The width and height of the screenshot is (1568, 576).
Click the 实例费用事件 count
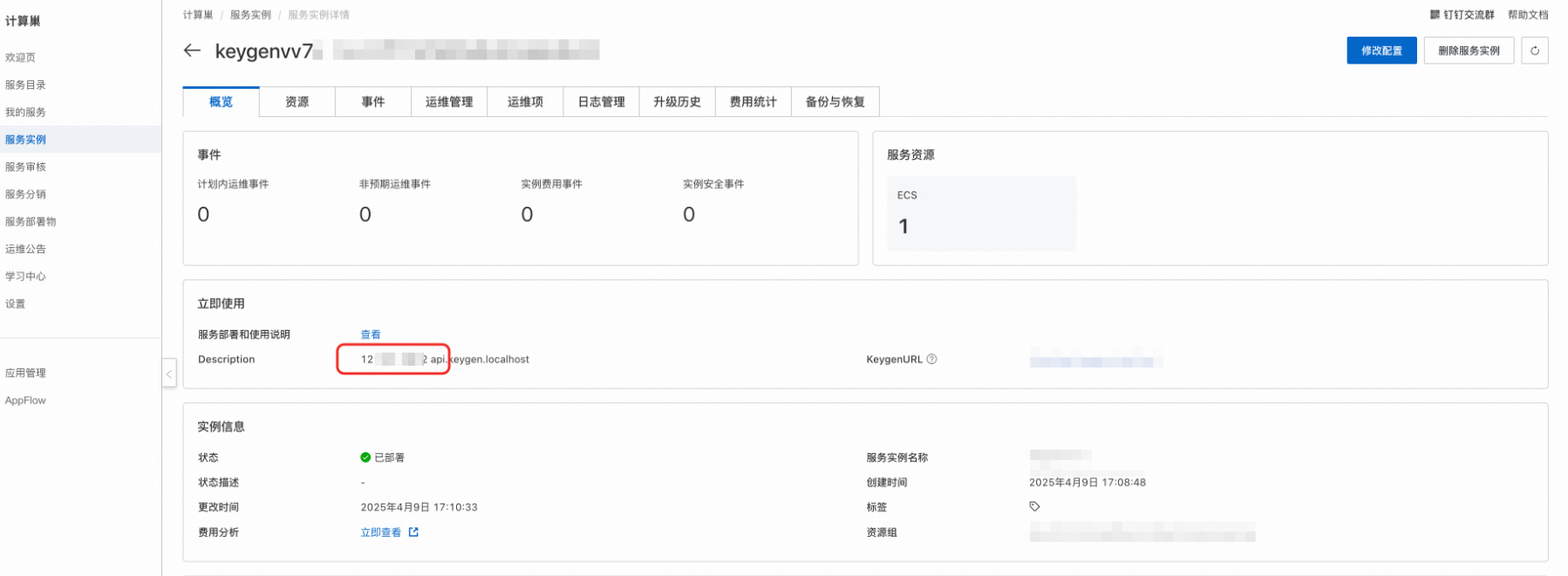[x=527, y=215]
